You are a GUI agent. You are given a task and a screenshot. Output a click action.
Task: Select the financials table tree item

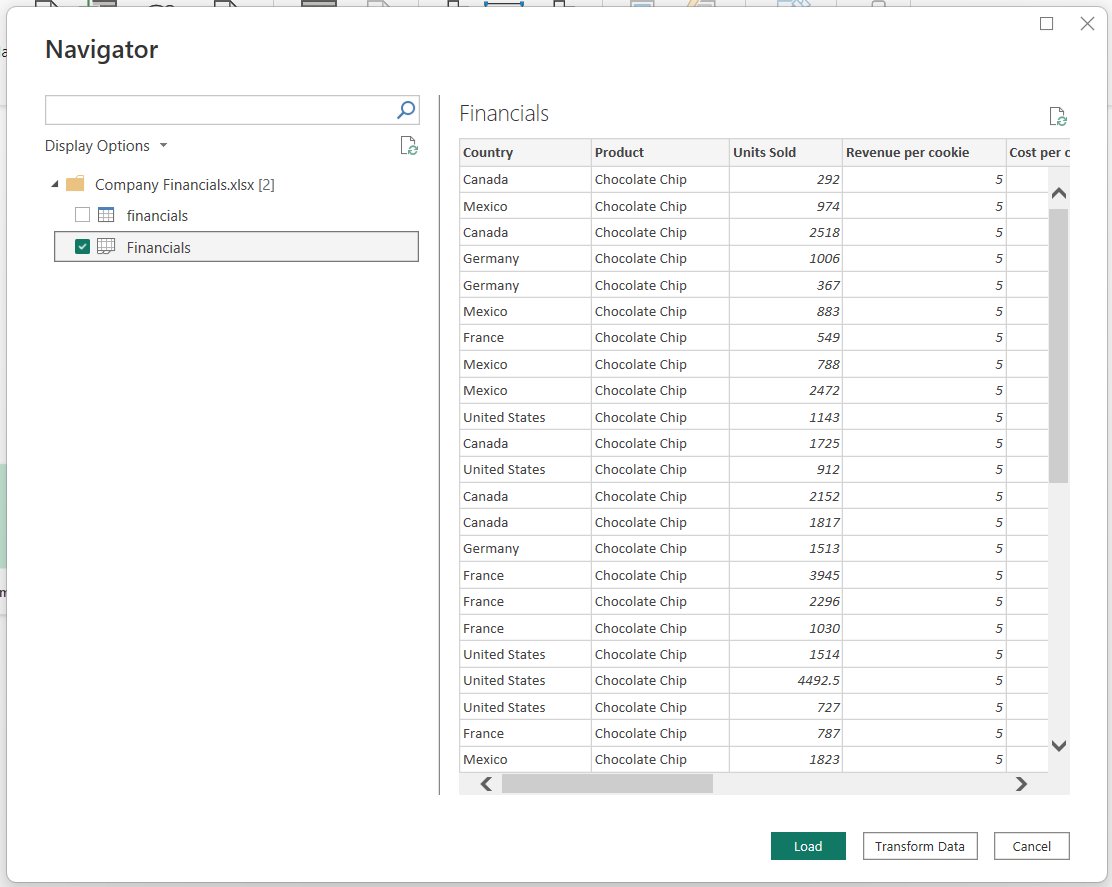point(236,215)
